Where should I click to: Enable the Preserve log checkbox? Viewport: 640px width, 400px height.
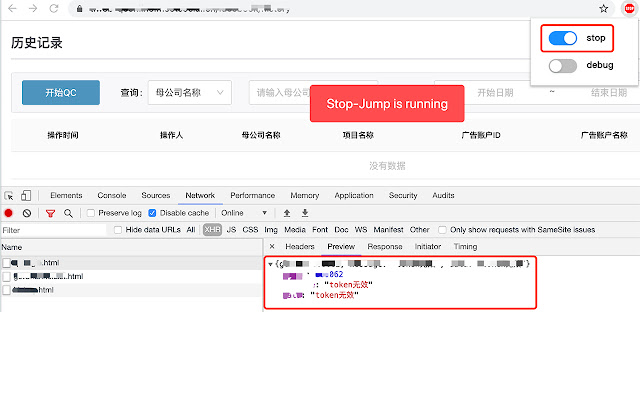click(91, 213)
